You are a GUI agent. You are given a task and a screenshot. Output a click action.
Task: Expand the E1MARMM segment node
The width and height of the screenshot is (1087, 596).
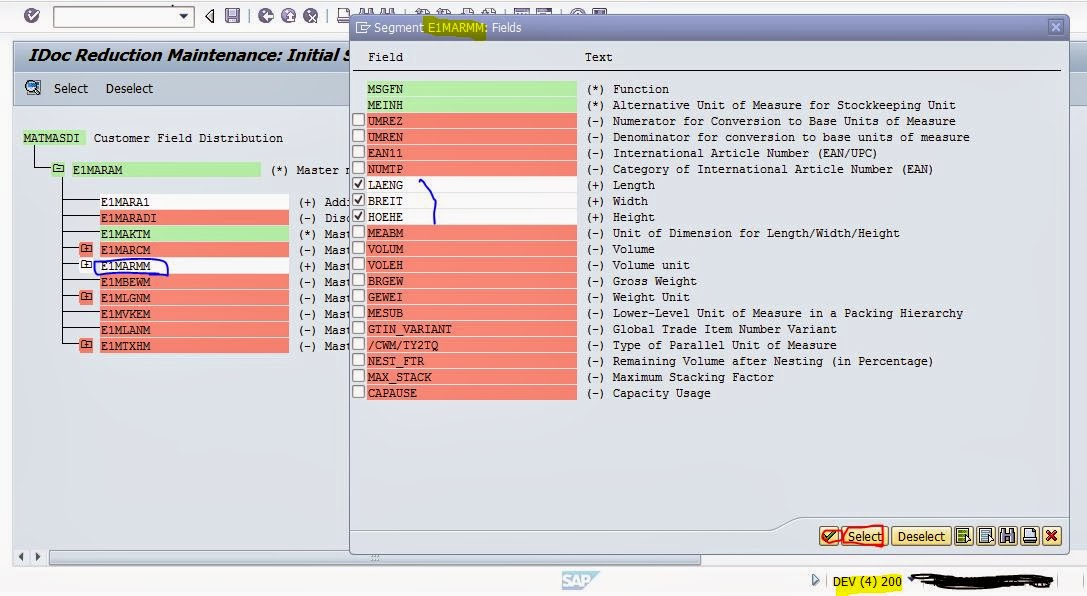click(x=86, y=265)
